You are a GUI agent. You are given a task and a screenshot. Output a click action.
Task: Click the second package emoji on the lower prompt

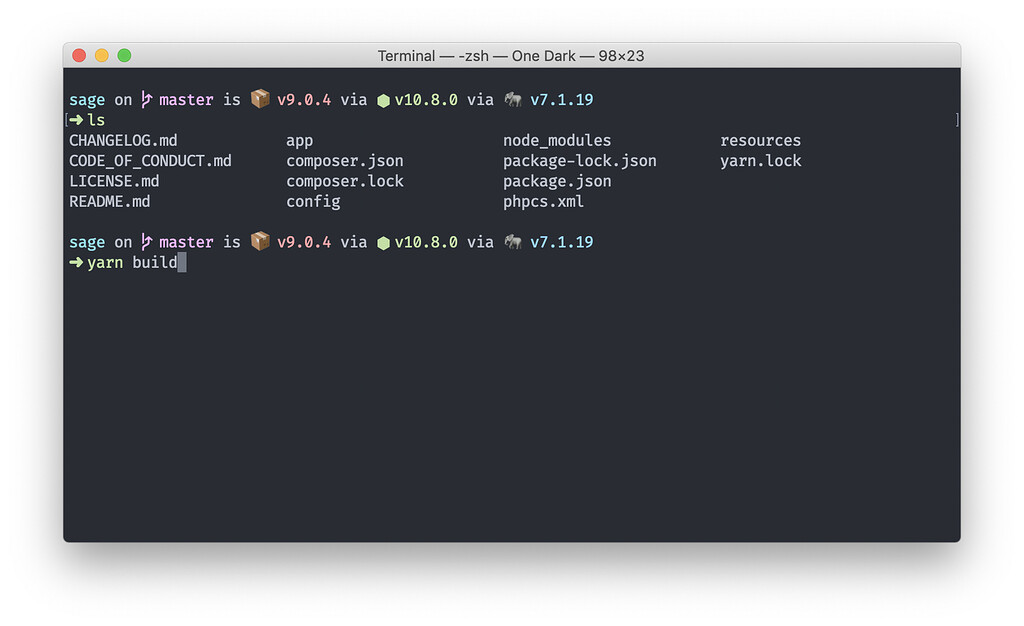point(259,241)
